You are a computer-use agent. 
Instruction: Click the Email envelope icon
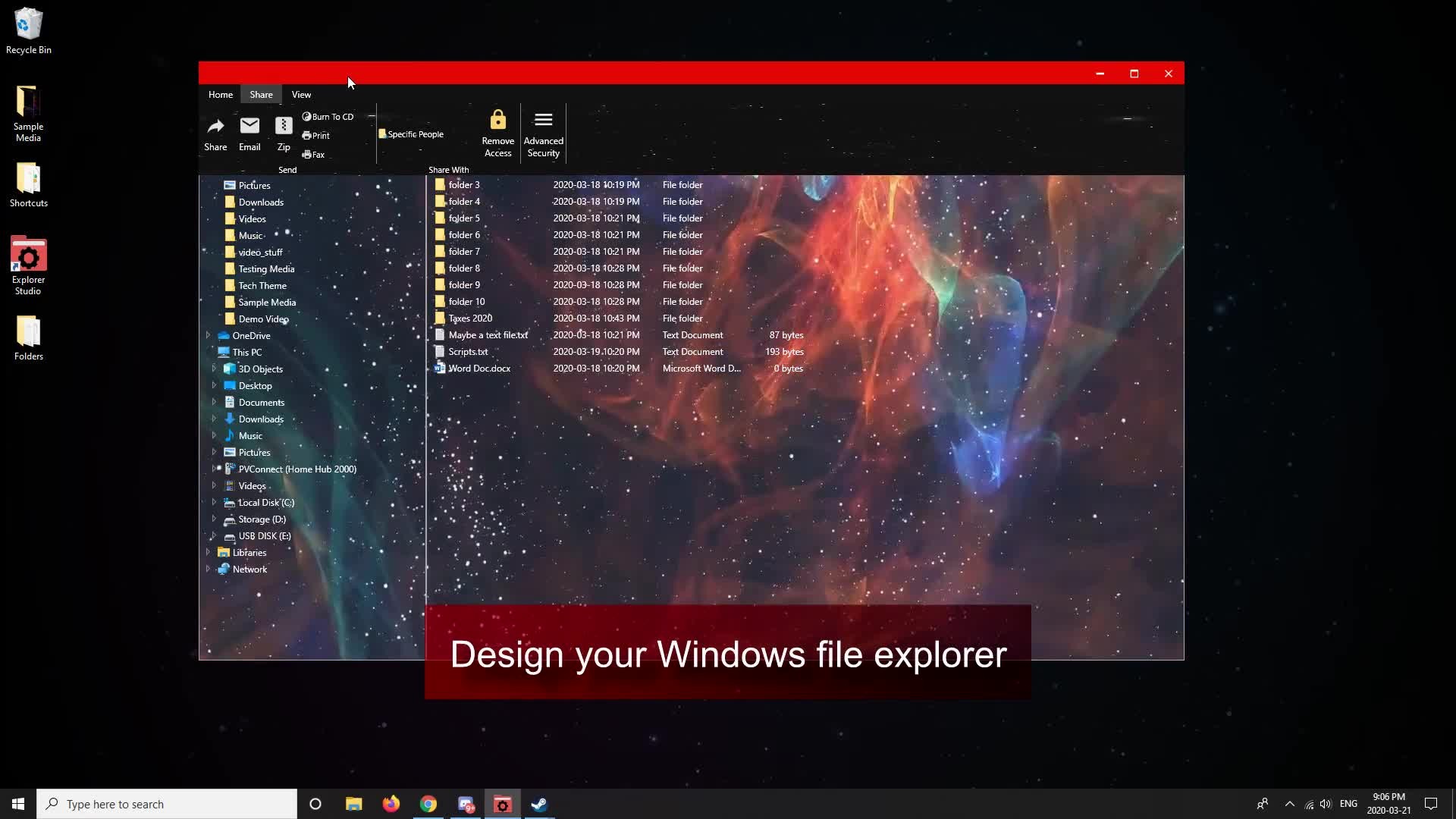pyautogui.click(x=249, y=126)
